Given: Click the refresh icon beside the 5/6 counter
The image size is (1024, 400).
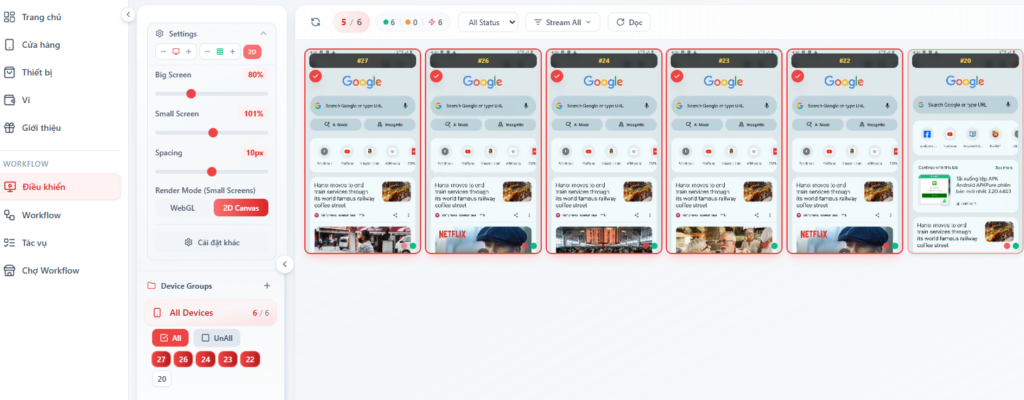Looking at the screenshot, I should click(x=316, y=22).
